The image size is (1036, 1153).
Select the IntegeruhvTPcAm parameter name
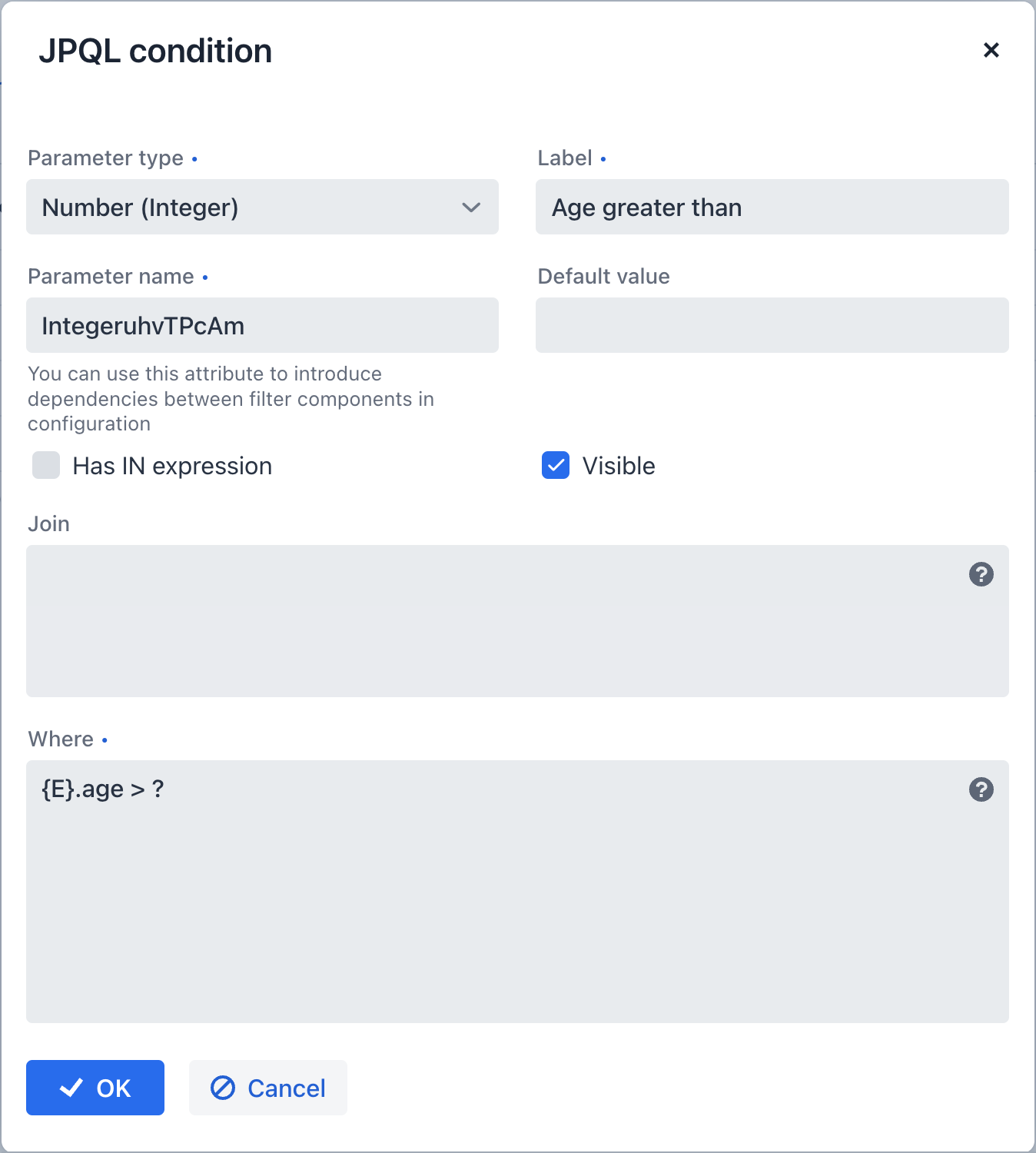262,325
